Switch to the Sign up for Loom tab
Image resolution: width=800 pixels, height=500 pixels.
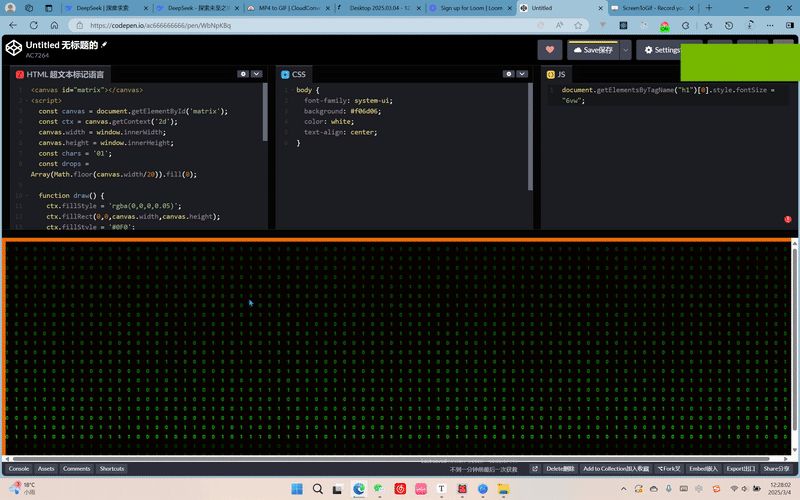pyautogui.click(x=468, y=7)
